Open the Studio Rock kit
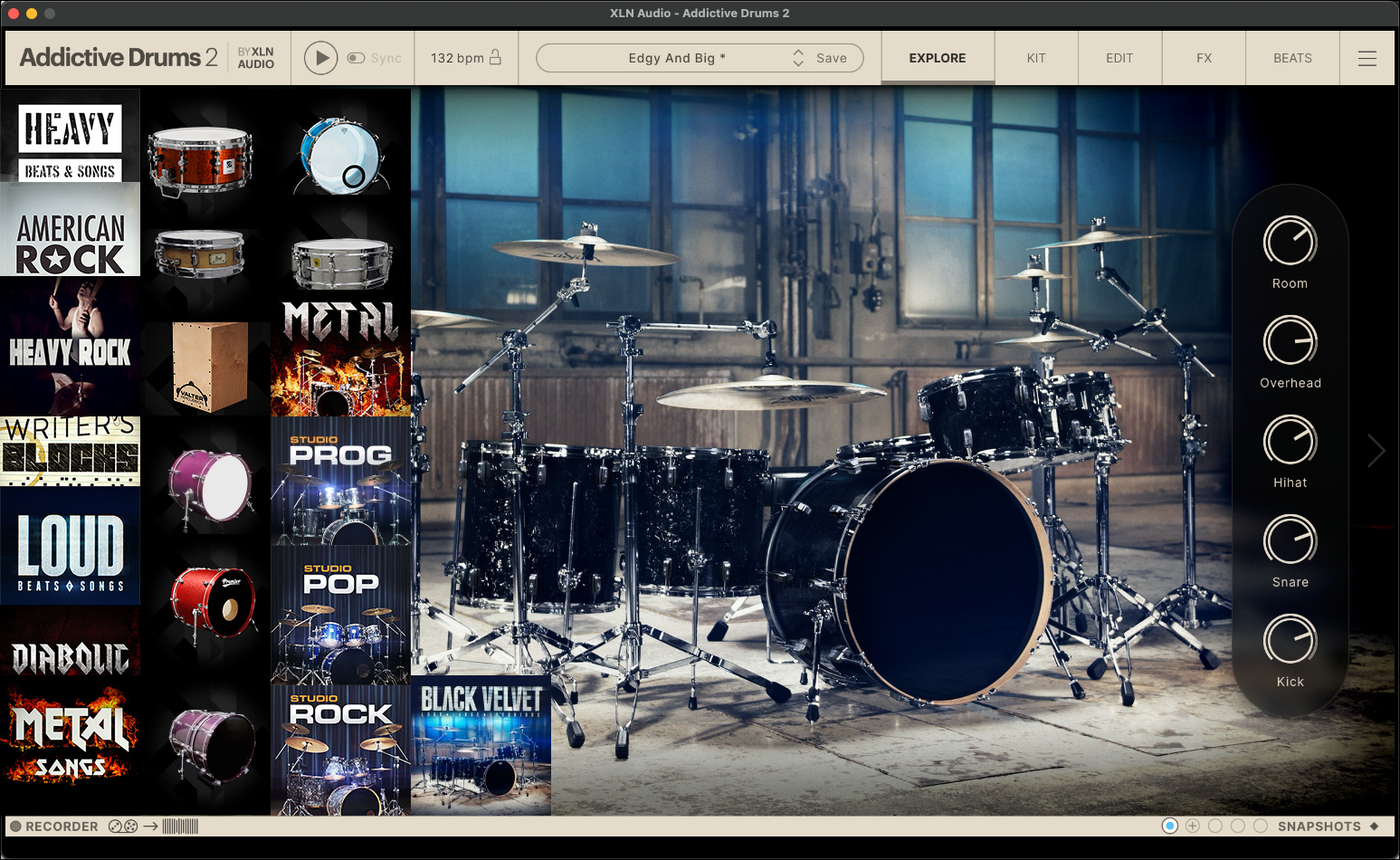The height and width of the screenshot is (860, 1400). (x=341, y=750)
